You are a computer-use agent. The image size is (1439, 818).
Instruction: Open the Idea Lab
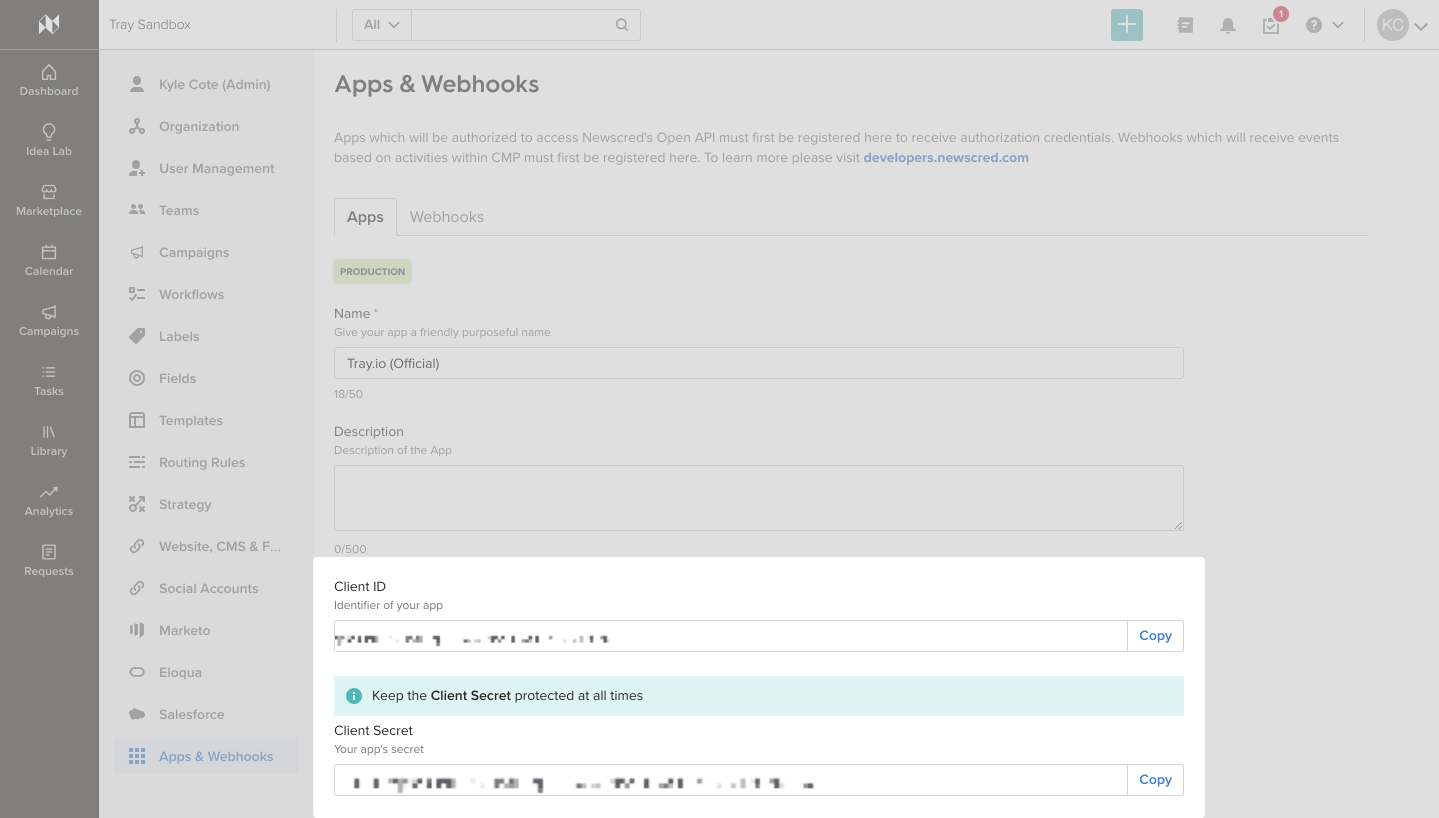tap(48, 140)
